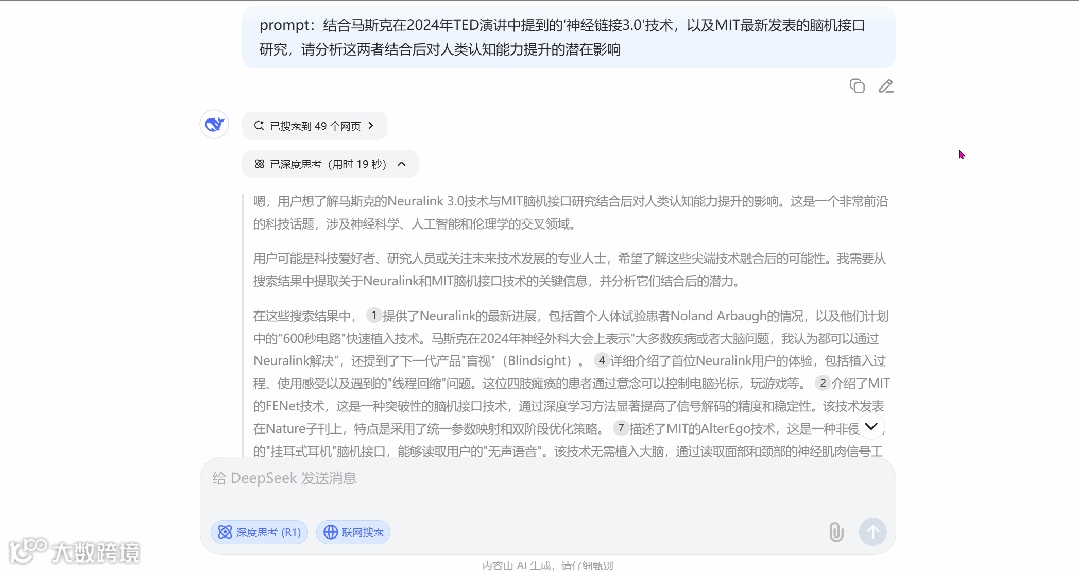Open citation reference number 7
Viewport: 1079px width, 572px height.
(621, 428)
